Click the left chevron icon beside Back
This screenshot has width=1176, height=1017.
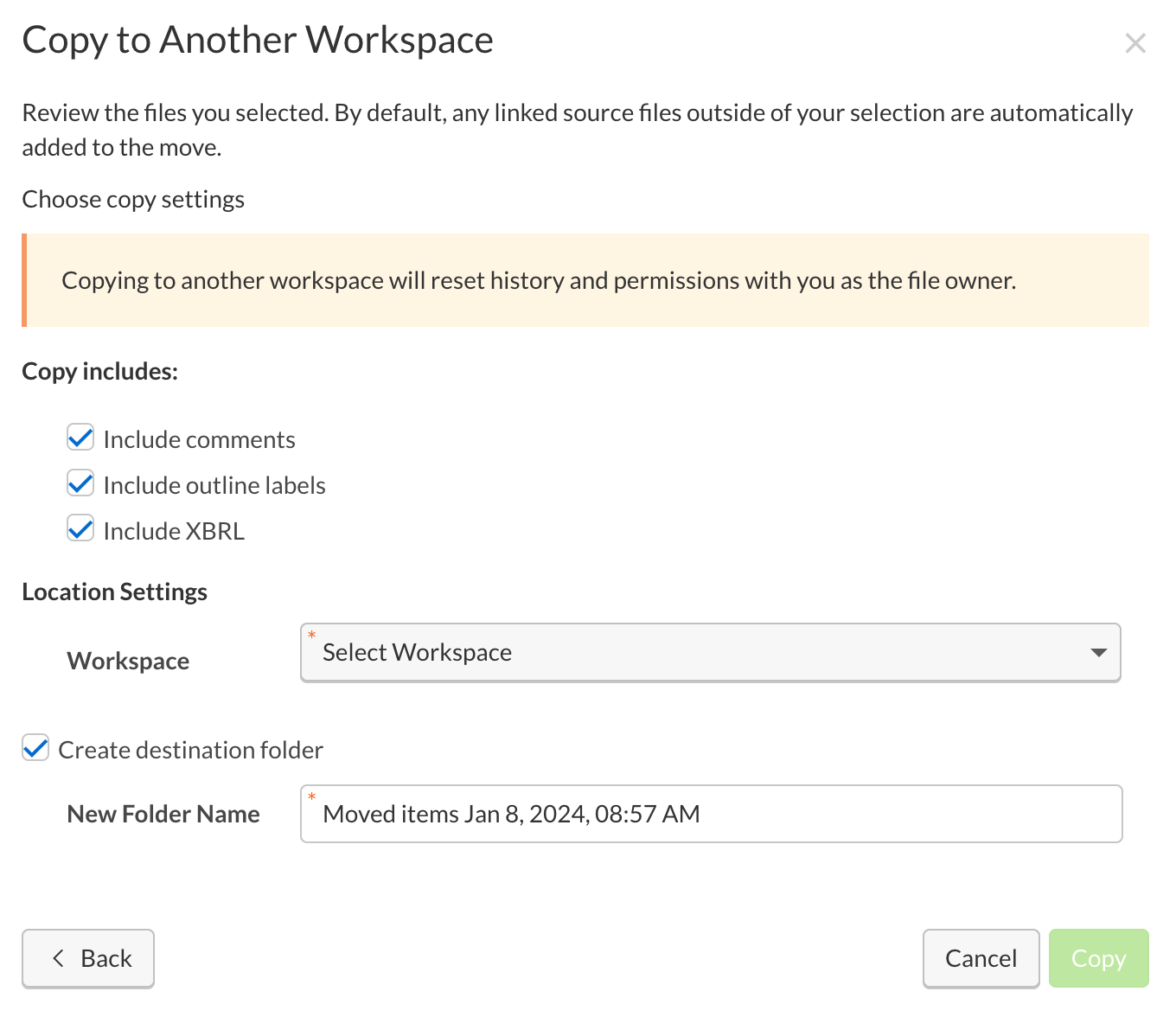tap(58, 958)
